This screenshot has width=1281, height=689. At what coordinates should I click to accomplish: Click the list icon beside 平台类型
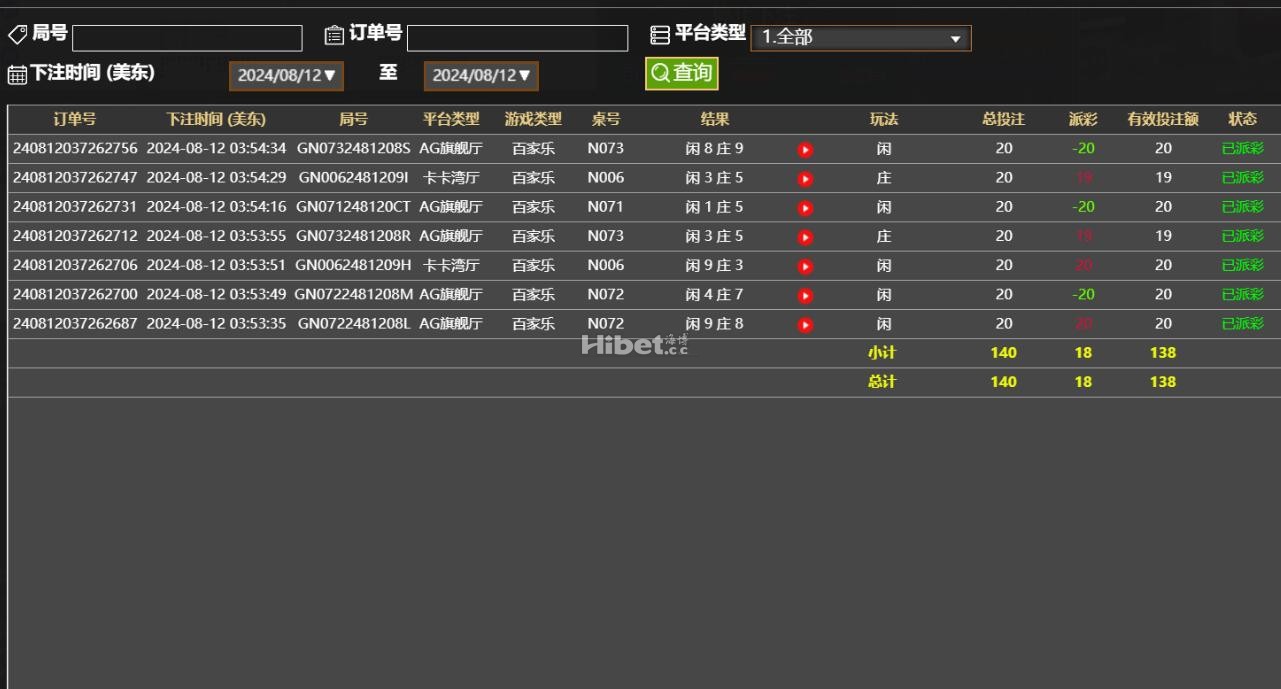click(660, 35)
